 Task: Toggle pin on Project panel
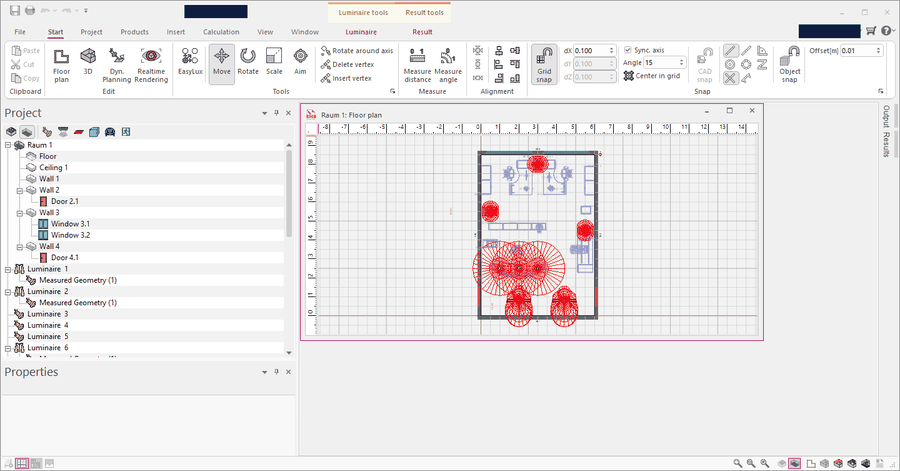point(276,113)
